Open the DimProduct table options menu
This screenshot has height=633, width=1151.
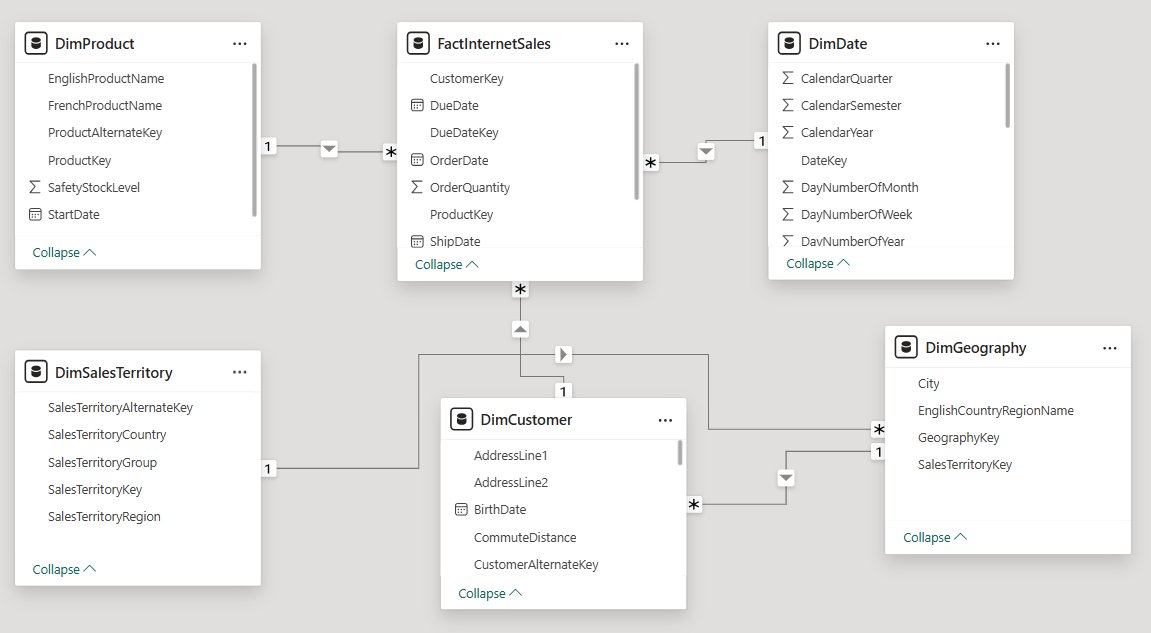pyautogui.click(x=239, y=44)
